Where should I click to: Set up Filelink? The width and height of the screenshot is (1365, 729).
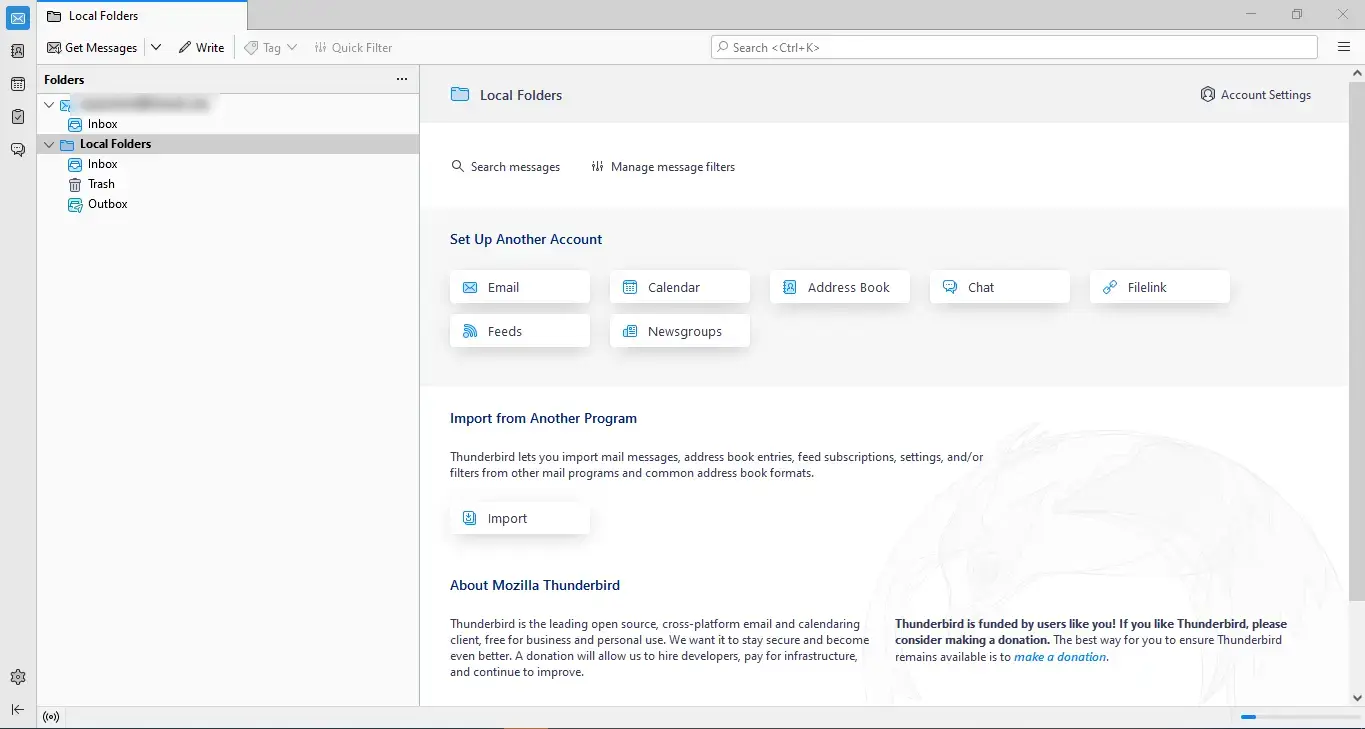(1160, 287)
